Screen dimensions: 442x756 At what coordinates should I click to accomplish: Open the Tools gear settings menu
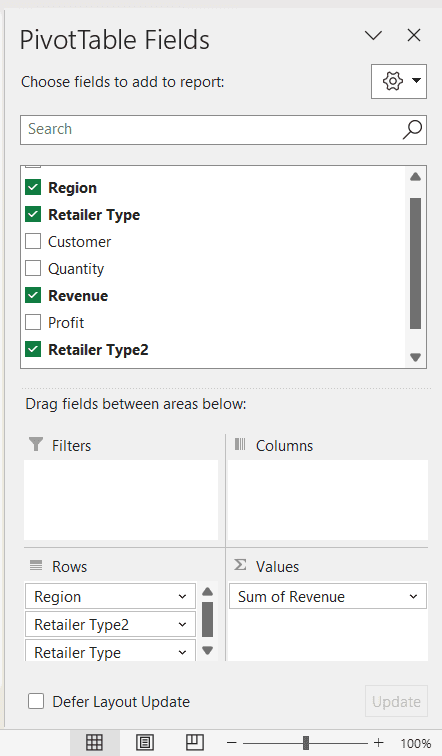399,81
